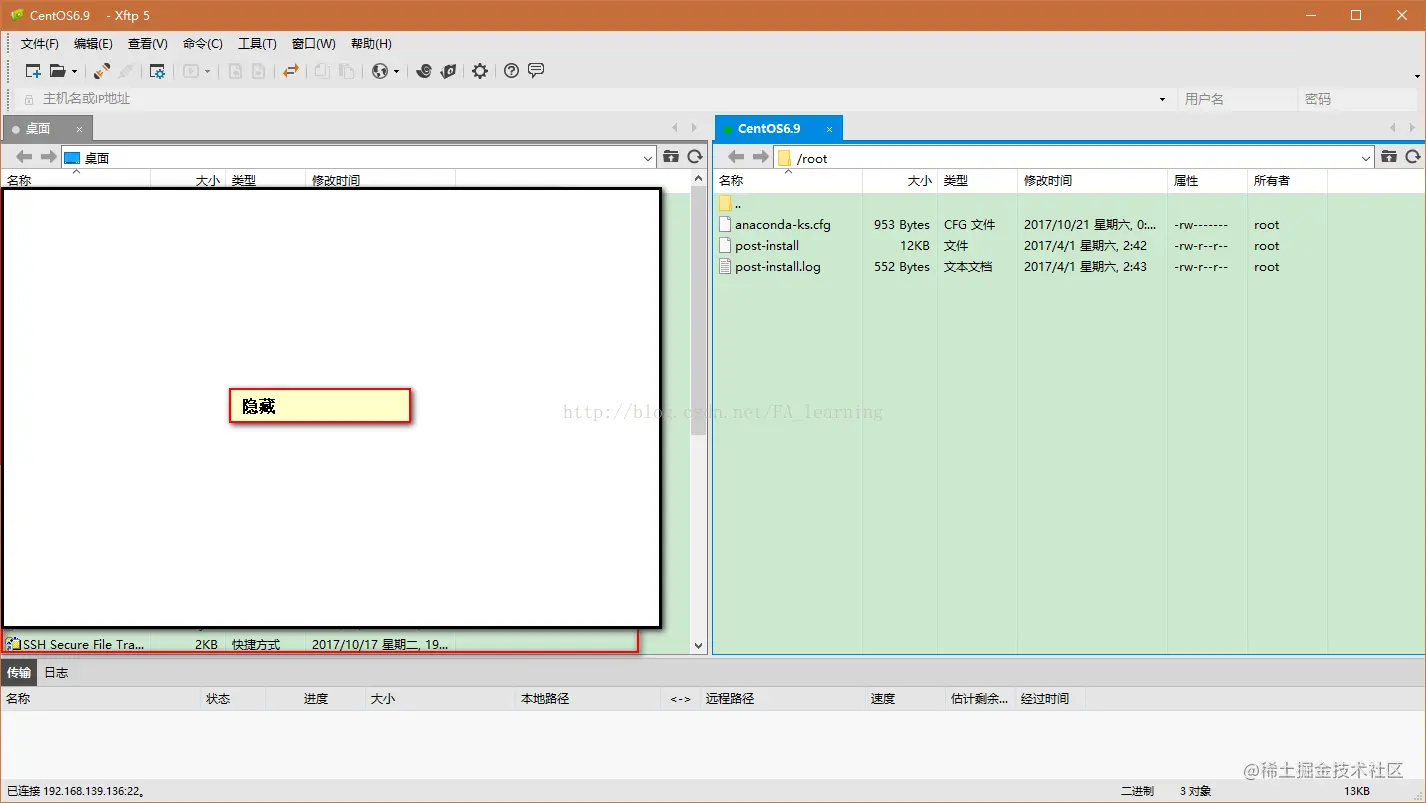1426x803 pixels.
Task: Open Options with the gear icon
Action: click(x=480, y=71)
